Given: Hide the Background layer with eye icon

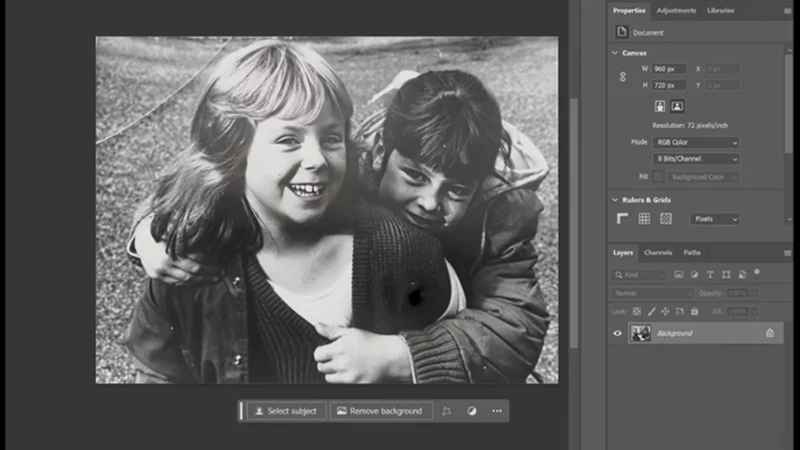Looking at the screenshot, I should pos(617,333).
